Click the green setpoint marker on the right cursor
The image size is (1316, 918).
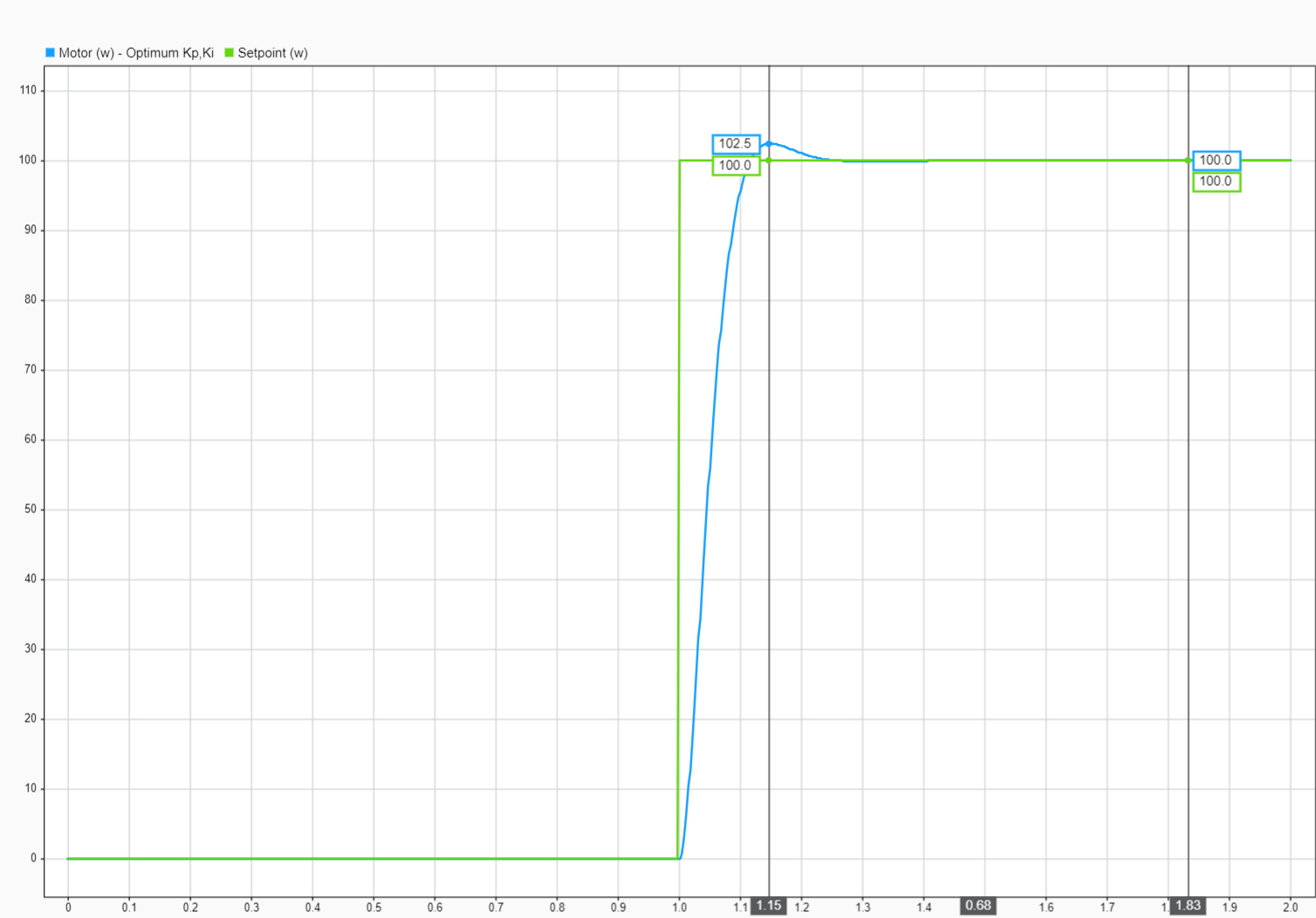pos(1188,161)
